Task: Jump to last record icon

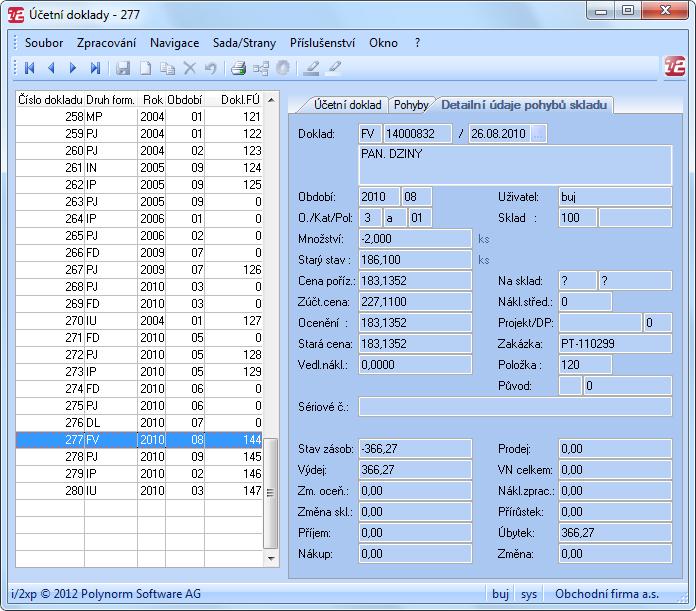Action: 95,68
